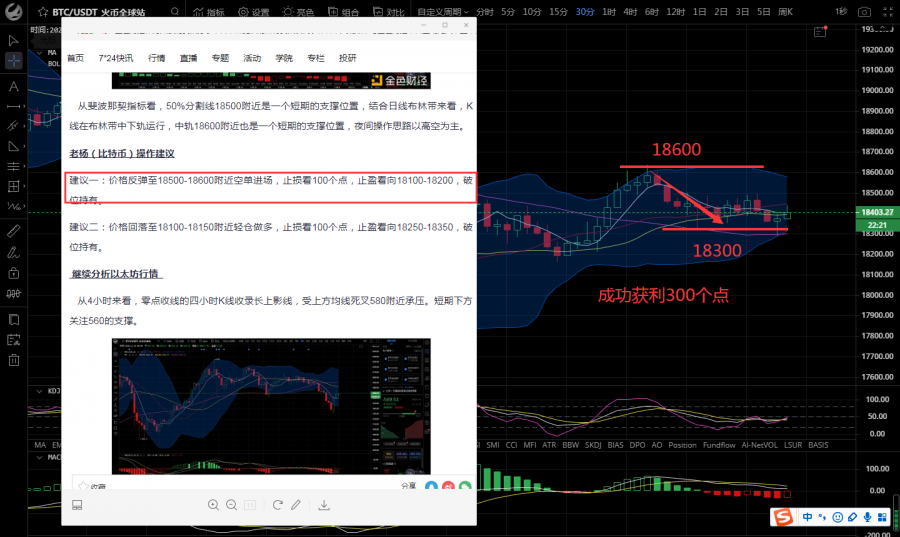Select the crosshair cursor tool

click(13, 60)
